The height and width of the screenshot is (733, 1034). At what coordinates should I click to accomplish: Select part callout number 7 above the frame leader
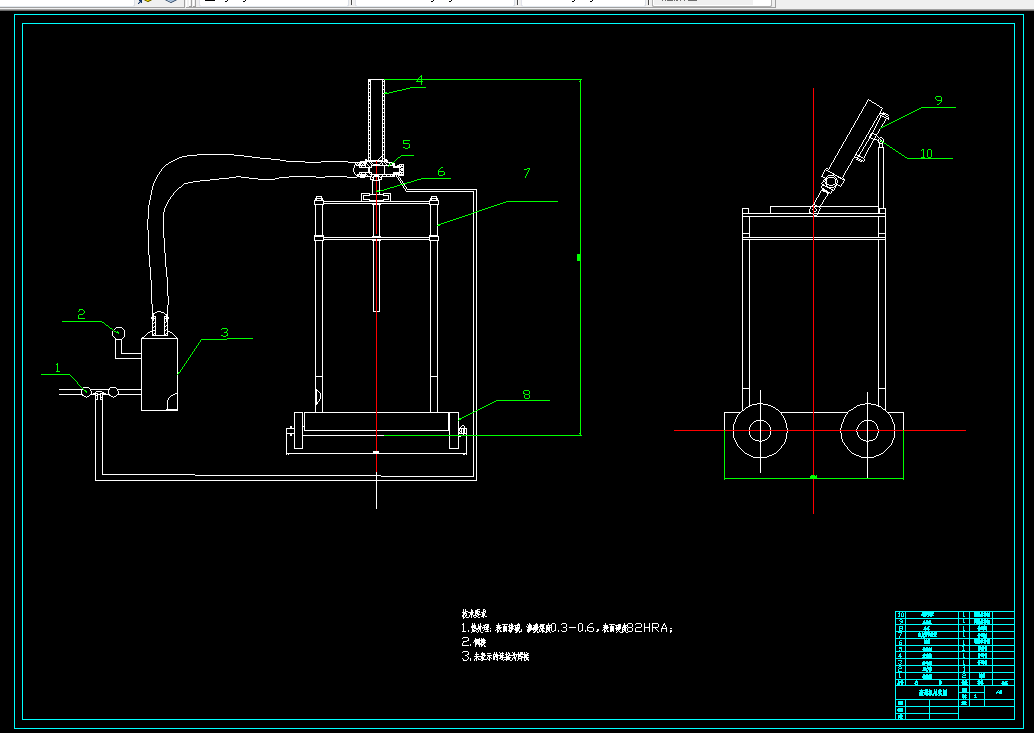click(x=526, y=173)
